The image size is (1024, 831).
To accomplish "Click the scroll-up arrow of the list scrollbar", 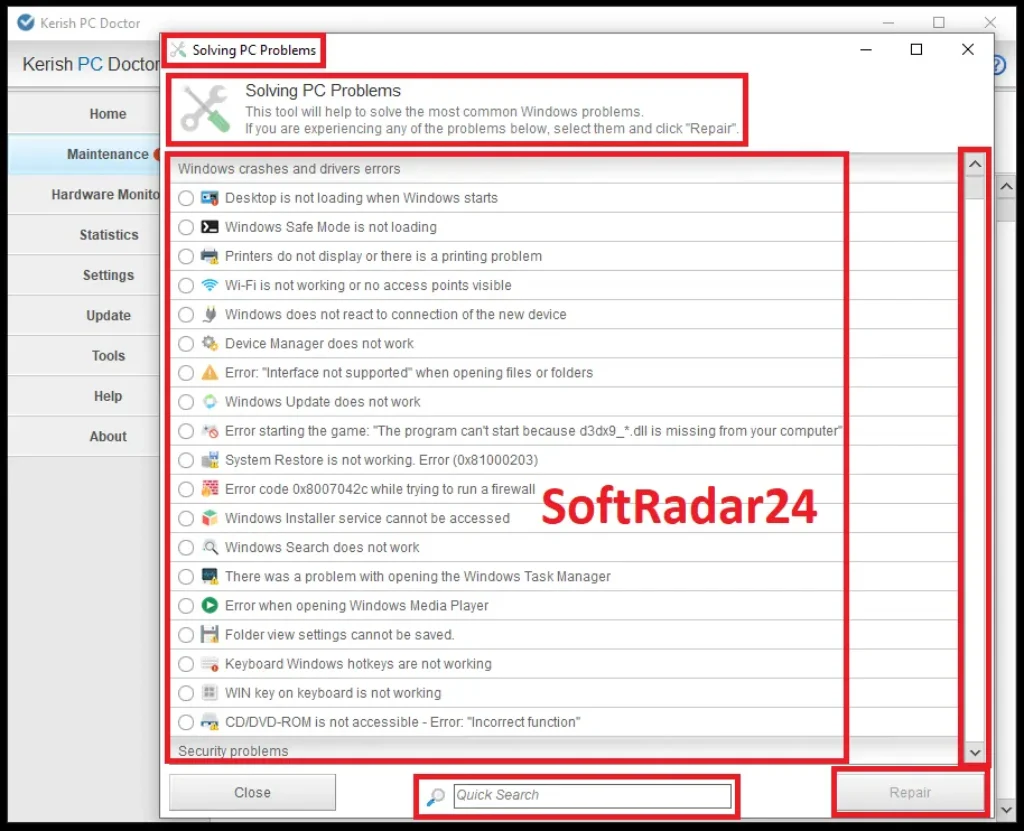I will [x=975, y=163].
